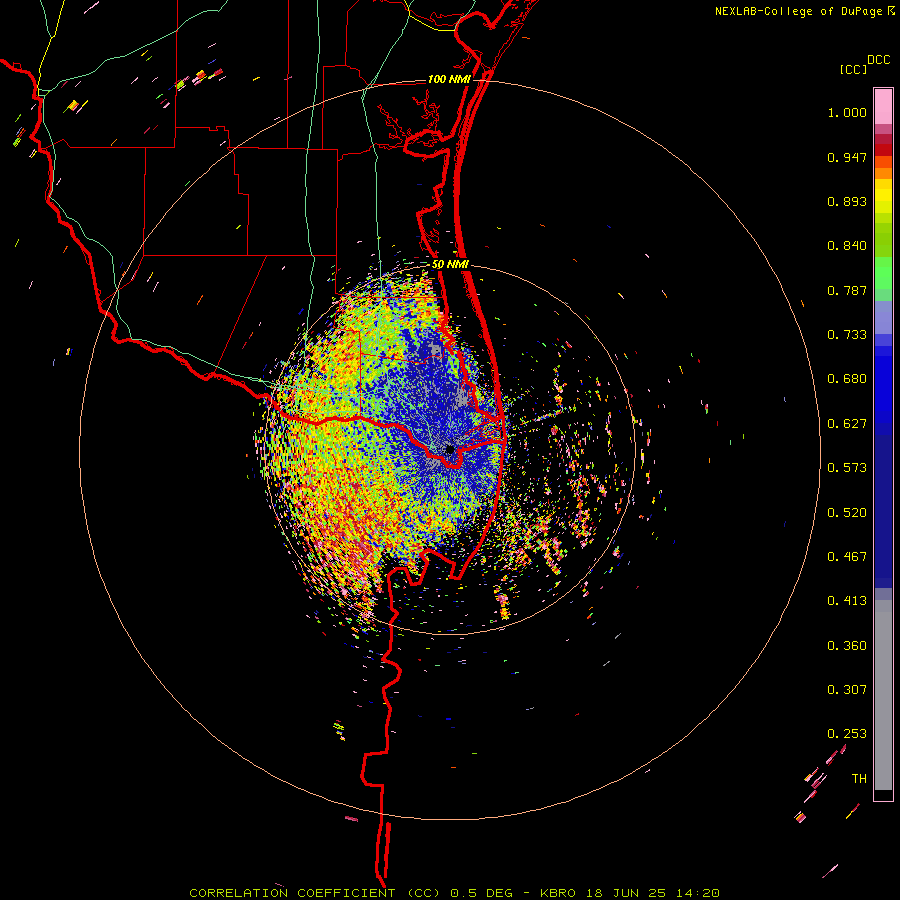Click the 14:20 timestamp in bottom caption
900x900 pixels.
pyautogui.click(x=696, y=893)
